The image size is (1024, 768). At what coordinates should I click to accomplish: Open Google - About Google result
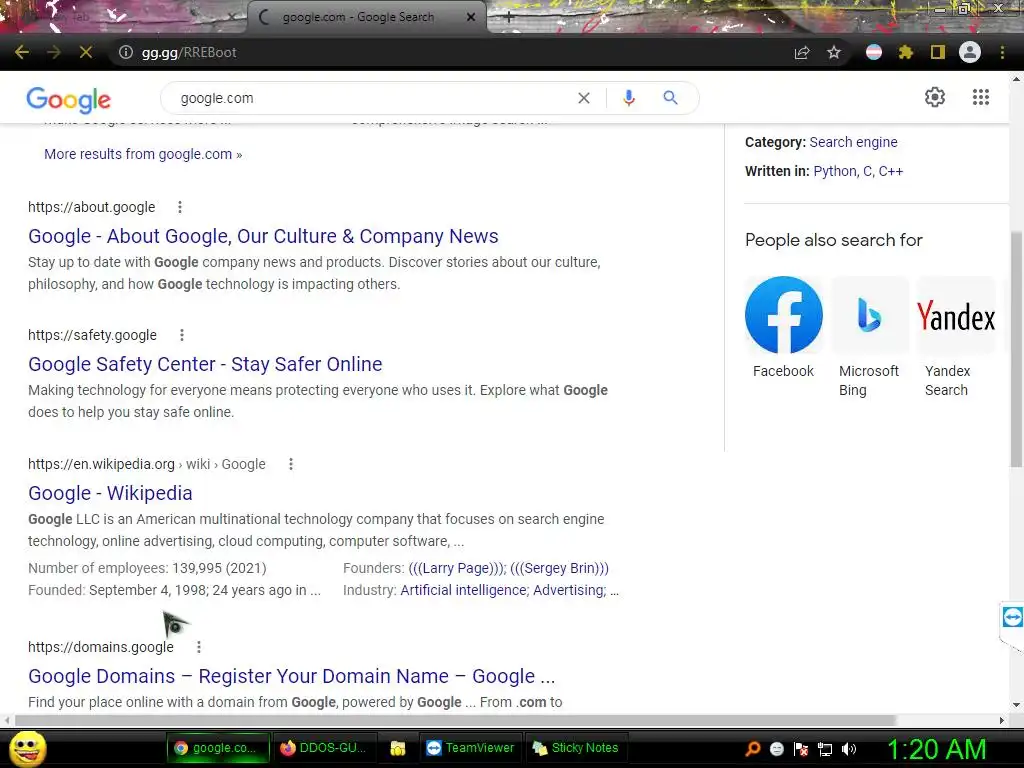click(x=263, y=236)
